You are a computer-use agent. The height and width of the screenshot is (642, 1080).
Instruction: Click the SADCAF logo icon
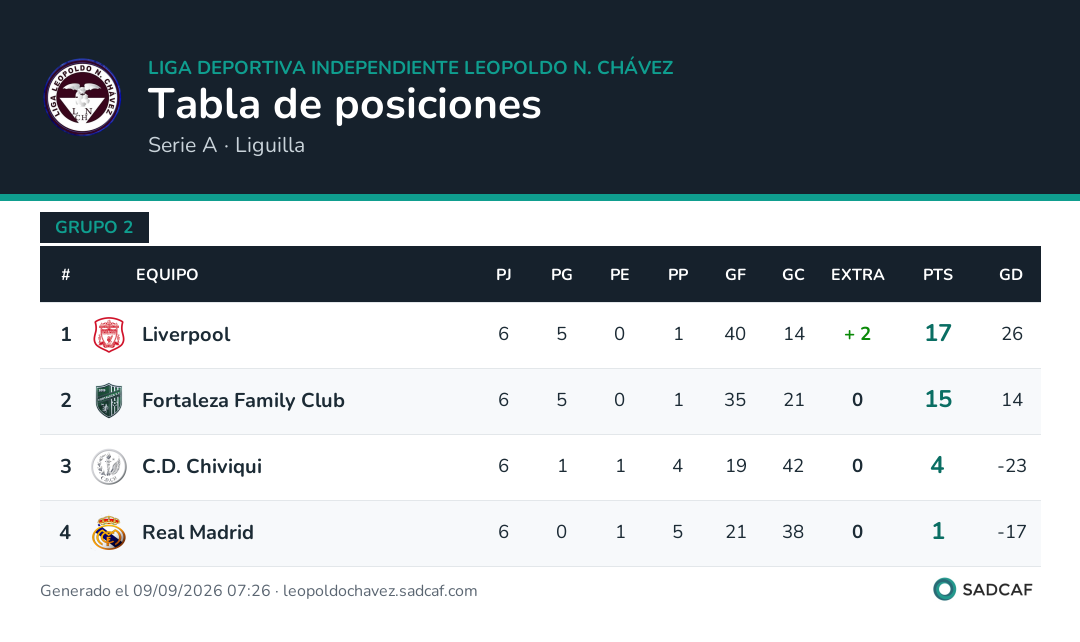(x=944, y=590)
